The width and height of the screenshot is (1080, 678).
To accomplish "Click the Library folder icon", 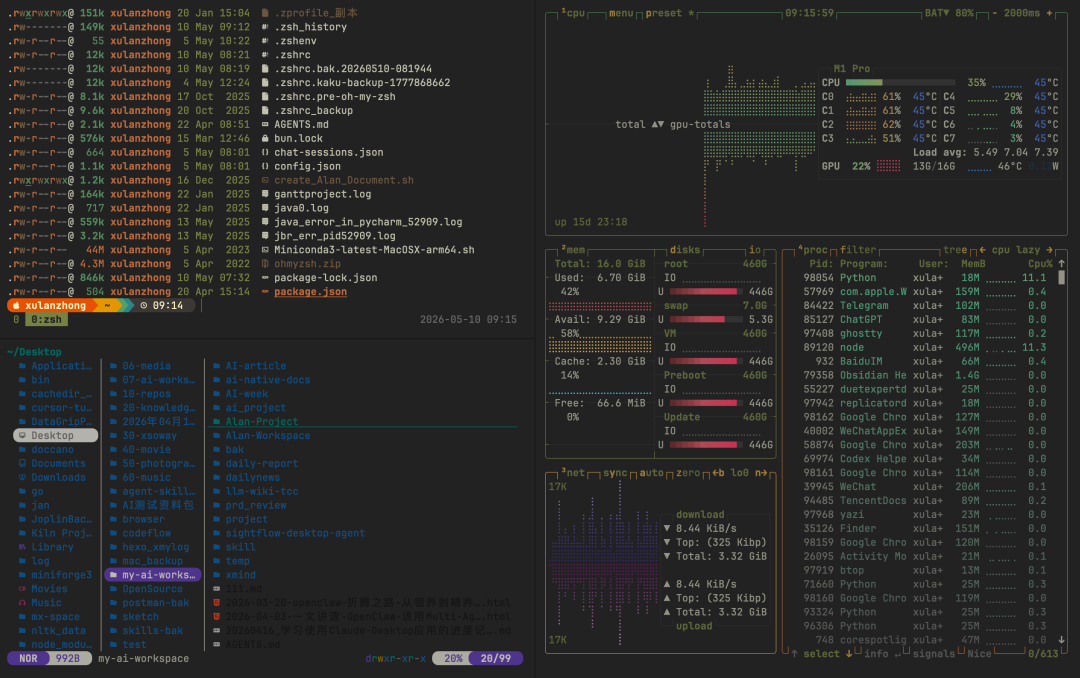I will tap(23, 546).
